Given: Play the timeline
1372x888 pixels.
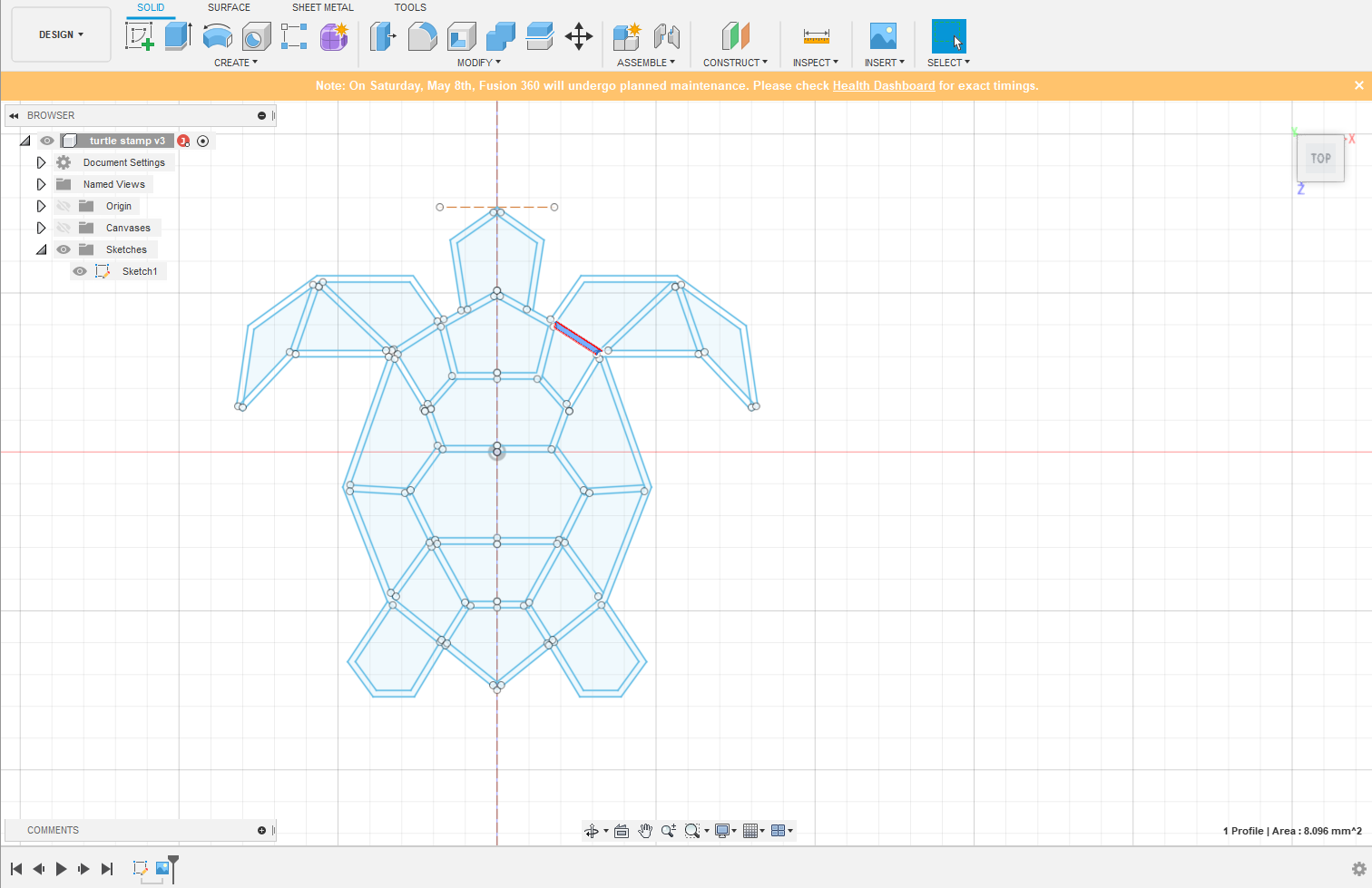Looking at the screenshot, I should [x=61, y=869].
